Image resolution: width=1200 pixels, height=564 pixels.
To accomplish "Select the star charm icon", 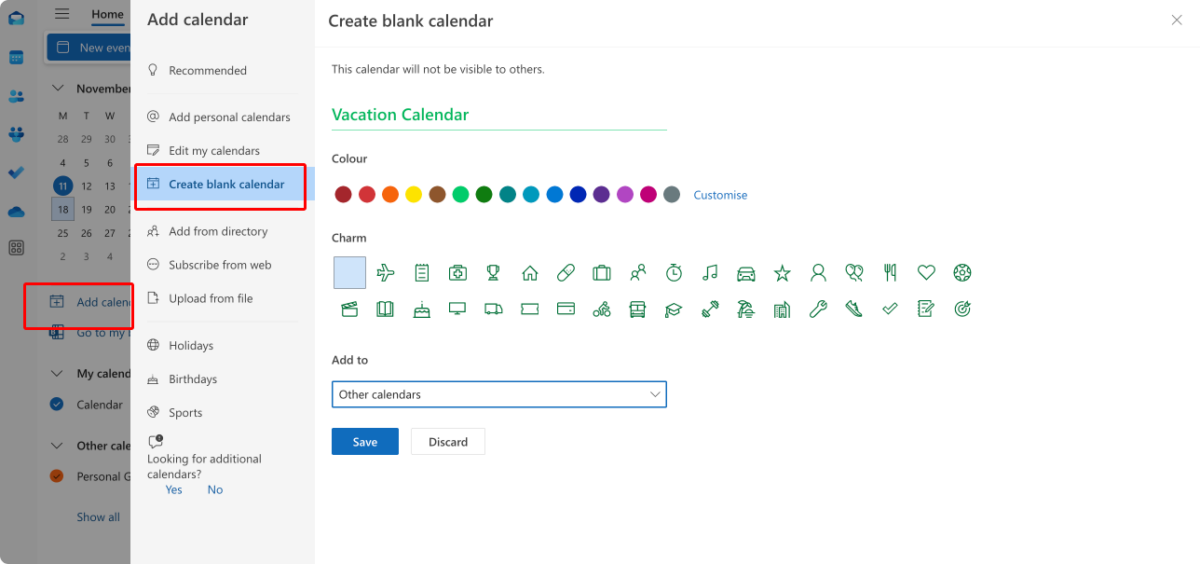I will click(782, 272).
